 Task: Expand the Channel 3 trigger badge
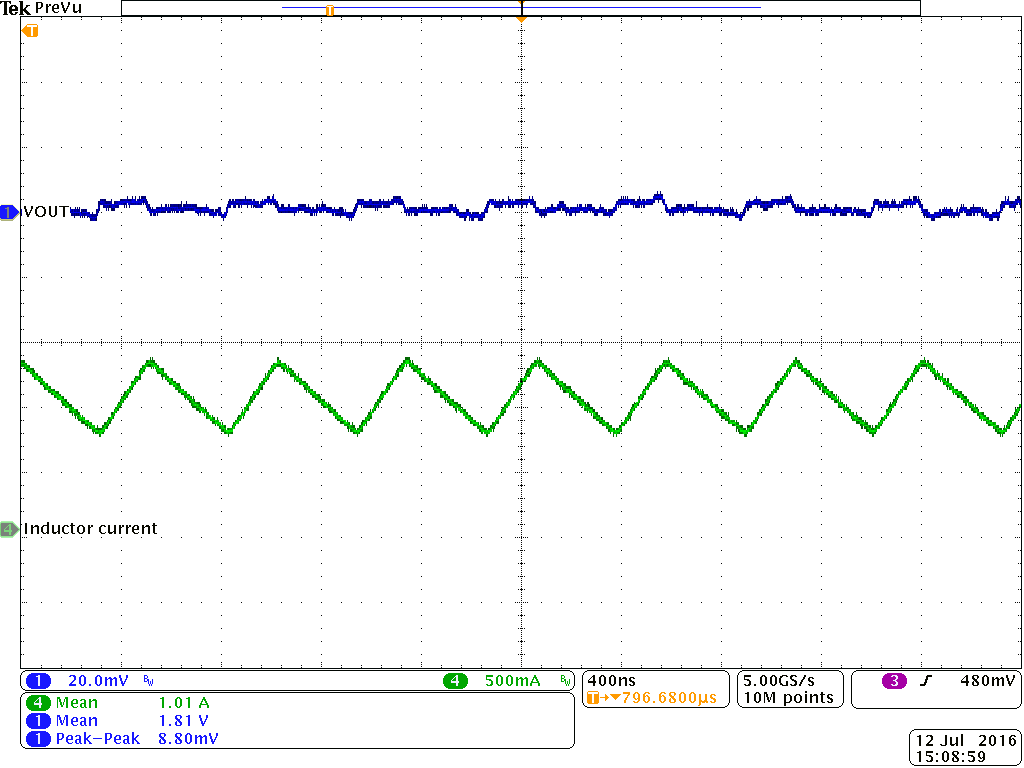click(895, 680)
